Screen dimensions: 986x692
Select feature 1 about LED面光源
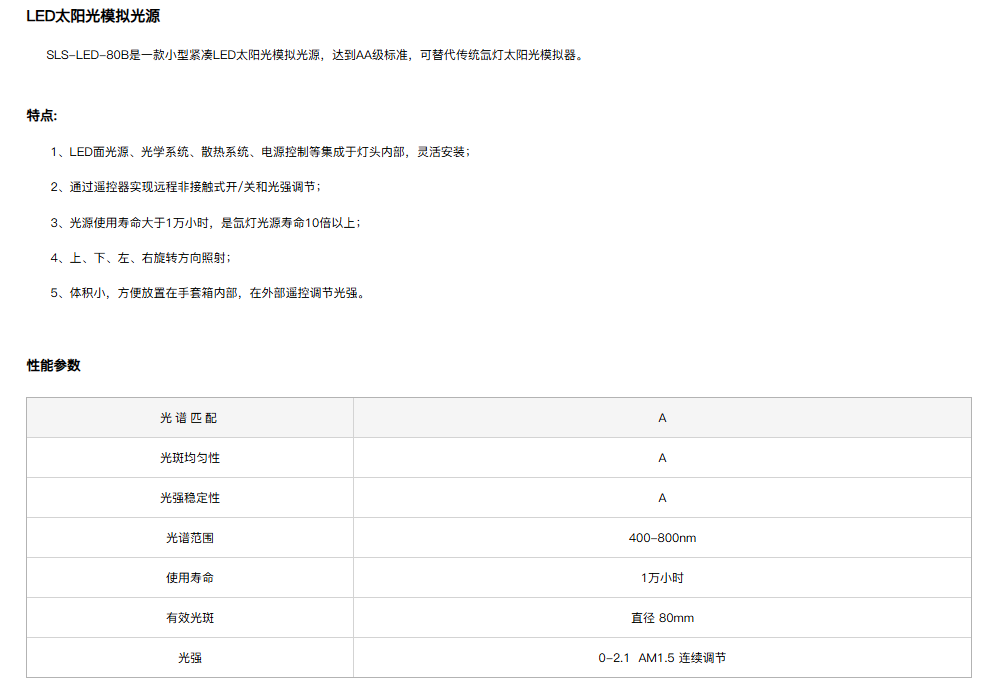tap(260, 152)
